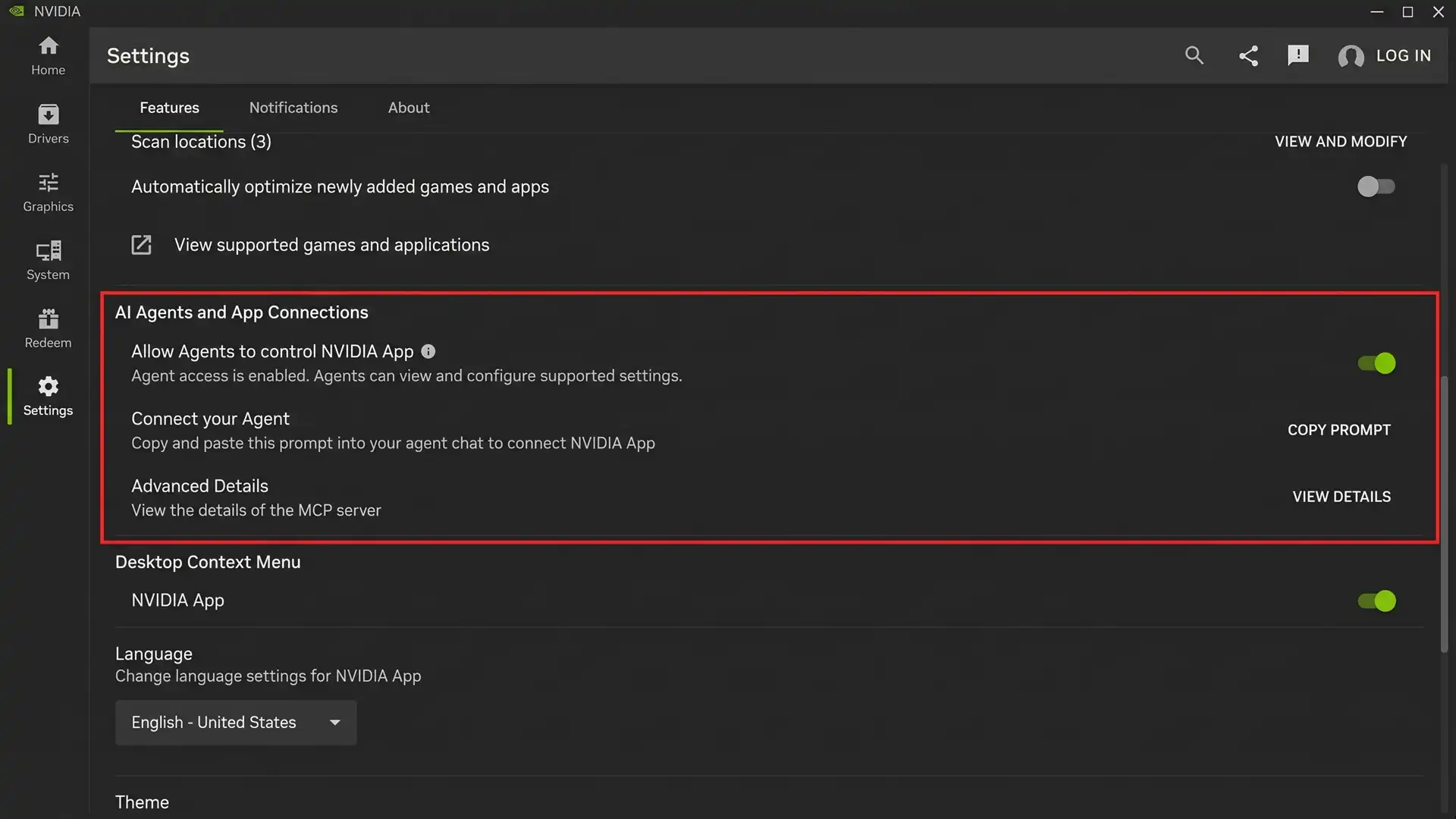The image size is (1456, 819).
Task: Click the info icon beside Allow Agents
Action: 428,352
